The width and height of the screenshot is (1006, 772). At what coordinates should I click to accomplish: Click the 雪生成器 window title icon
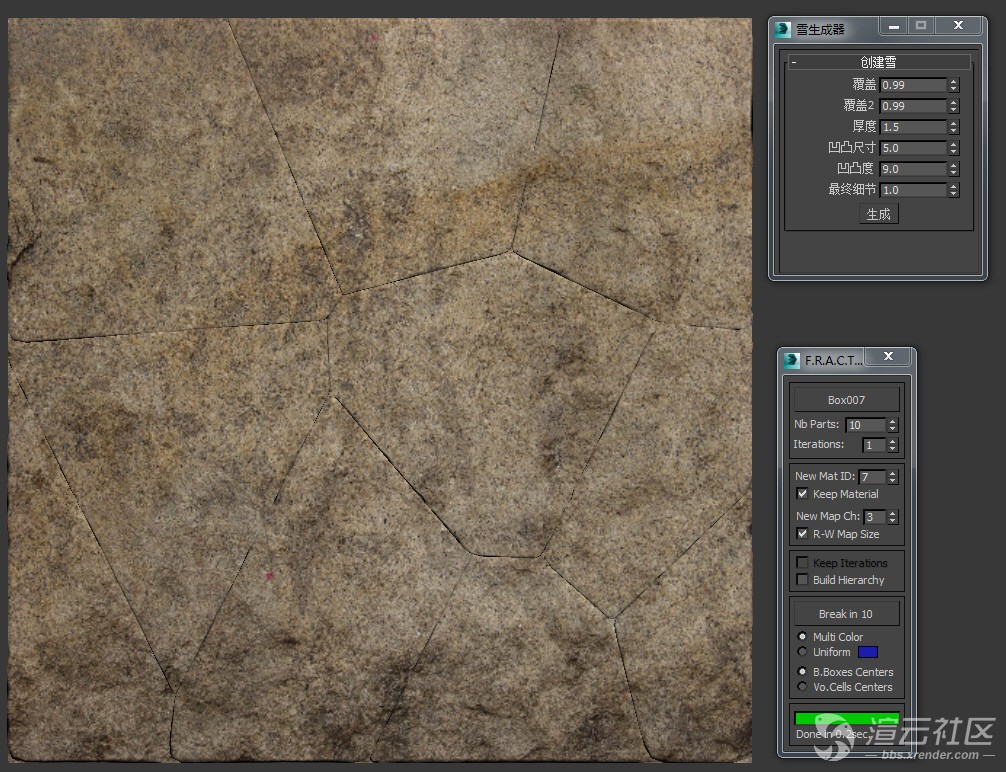[x=782, y=30]
